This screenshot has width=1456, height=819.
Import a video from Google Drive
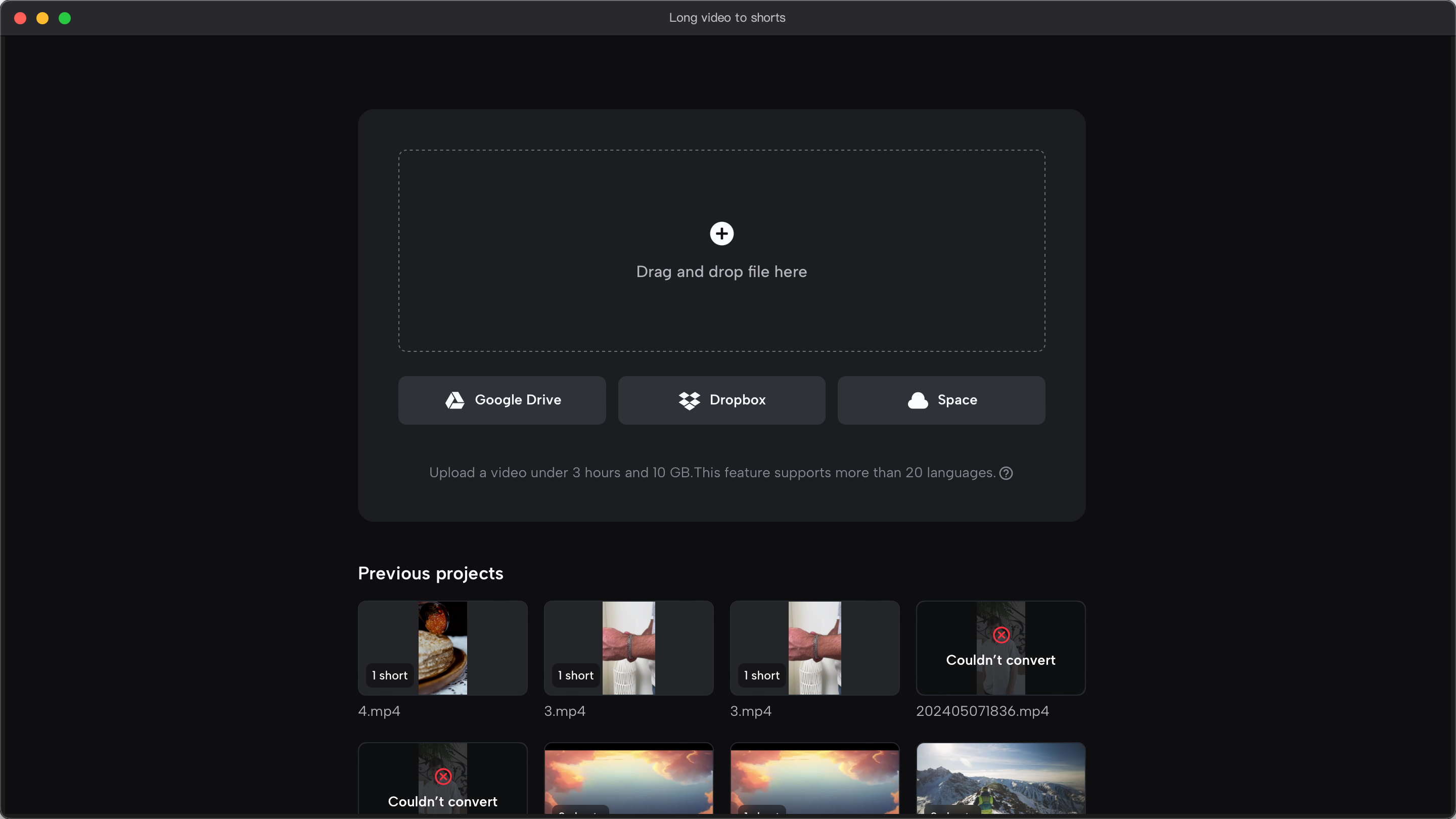pyautogui.click(x=502, y=400)
